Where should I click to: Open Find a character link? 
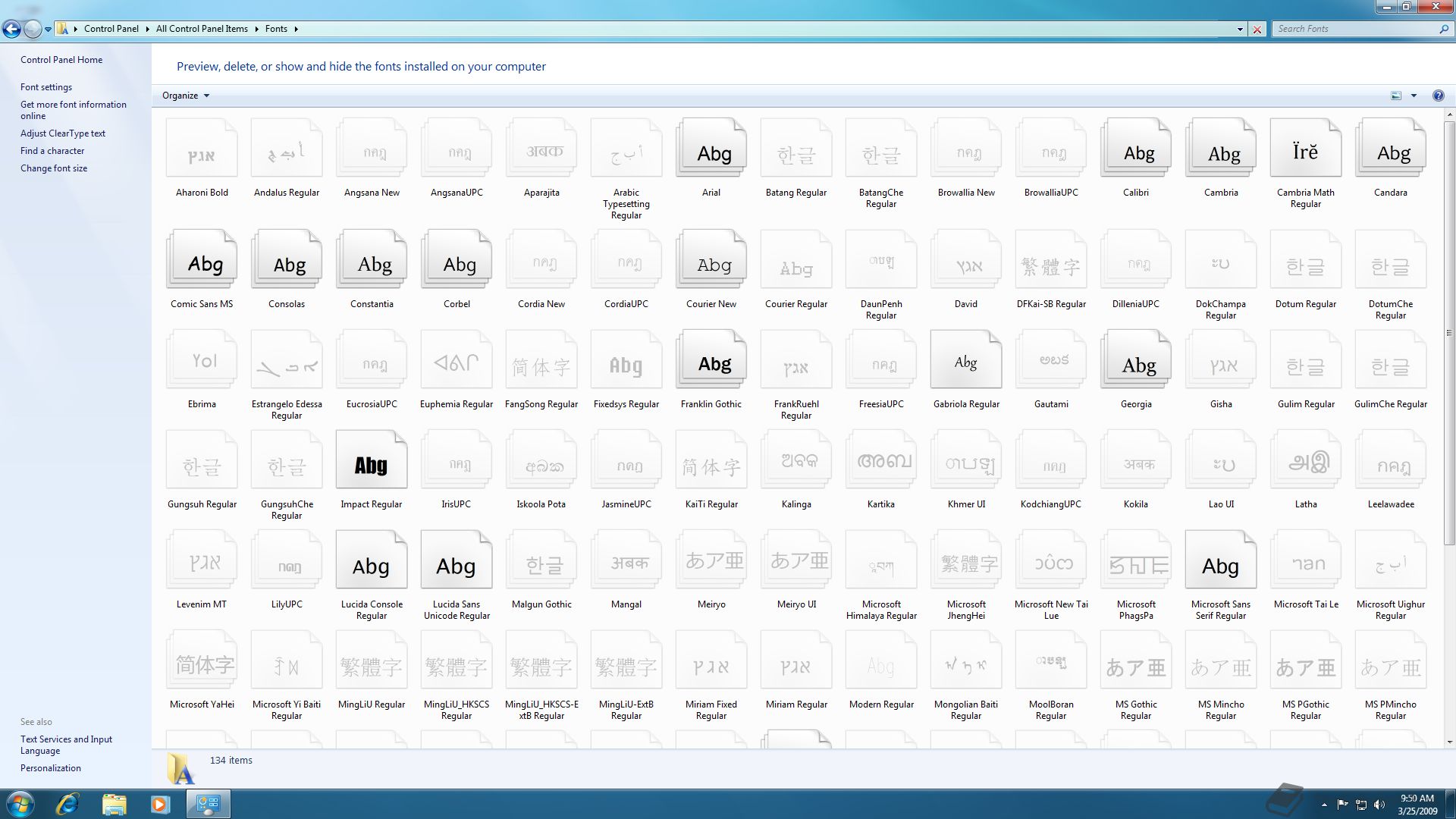52,151
